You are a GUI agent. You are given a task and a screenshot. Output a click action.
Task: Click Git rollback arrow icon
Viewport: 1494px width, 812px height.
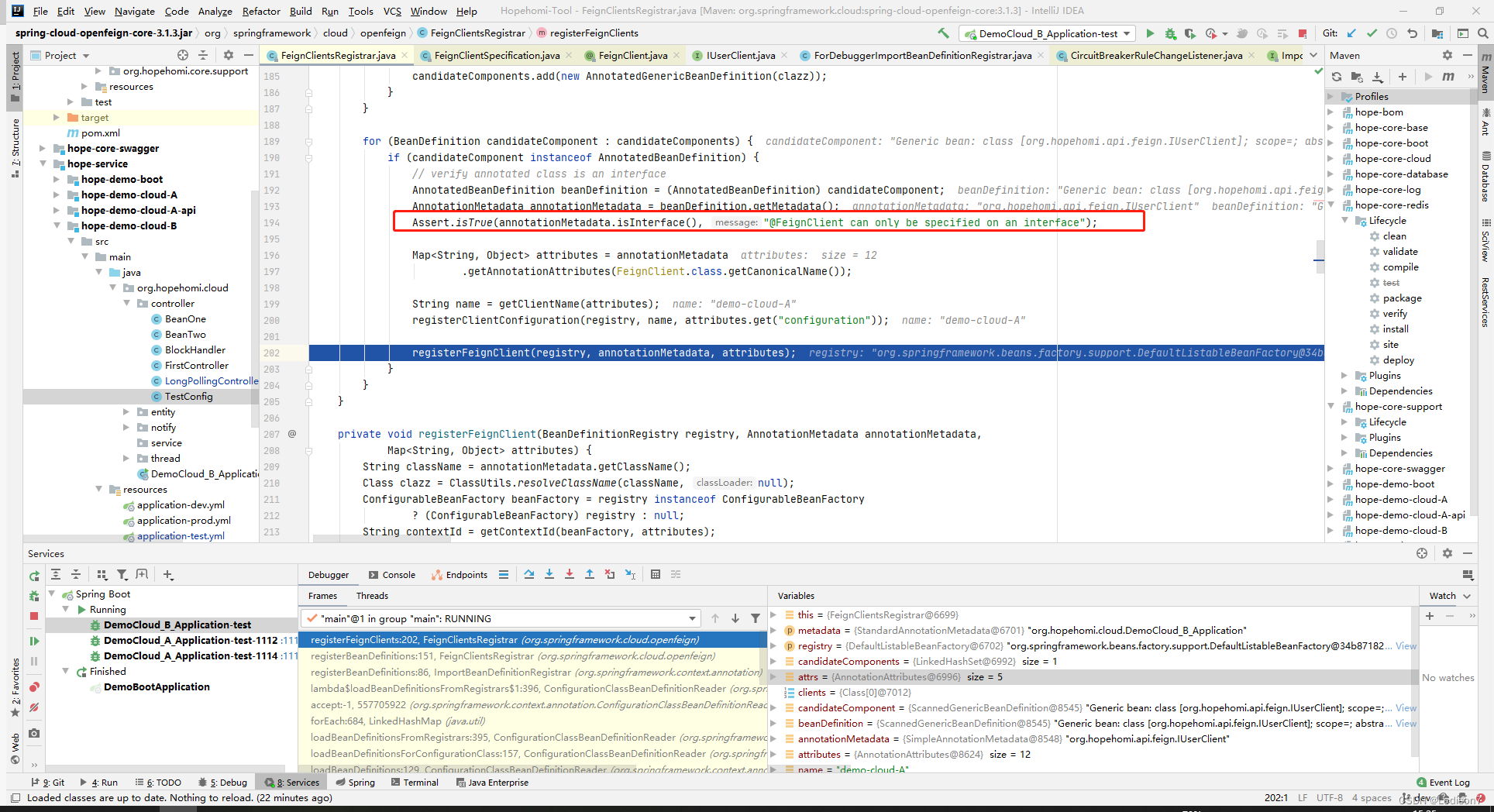1412,33
